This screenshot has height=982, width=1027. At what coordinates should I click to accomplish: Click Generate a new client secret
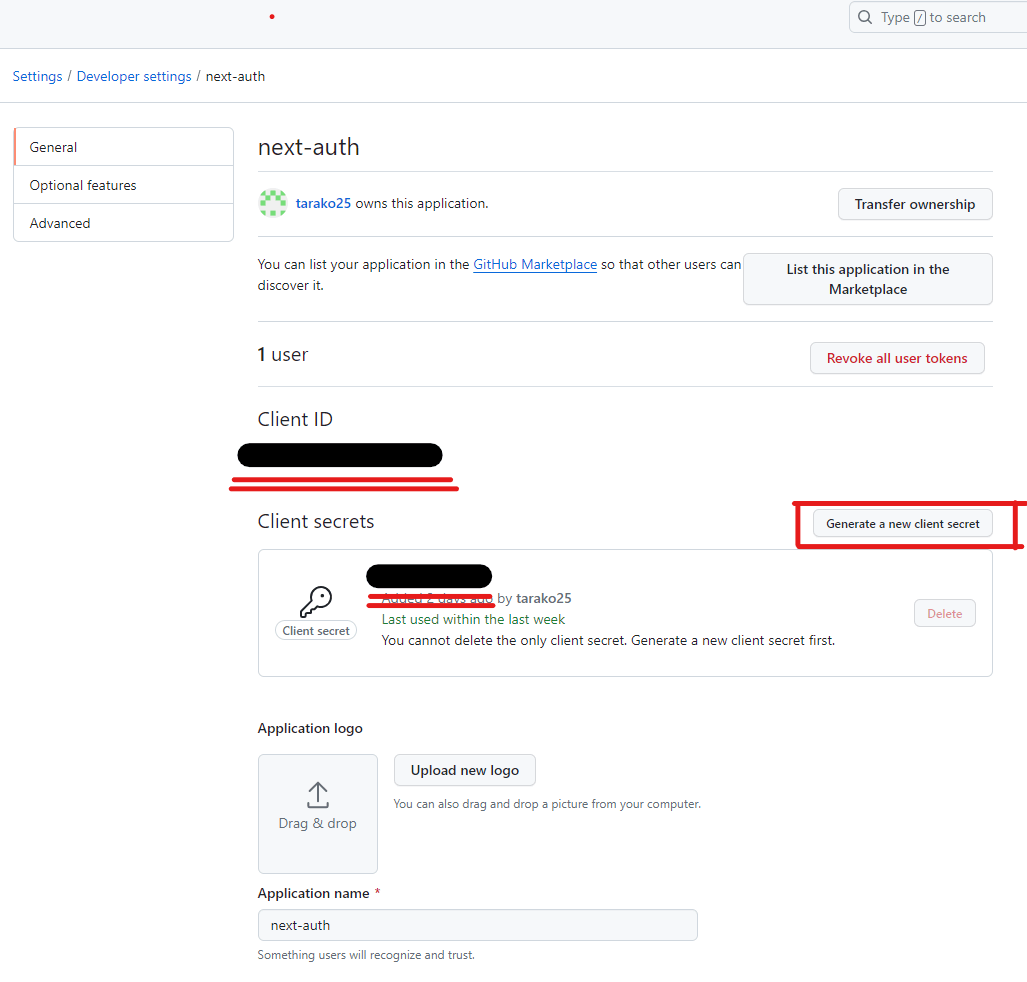tap(903, 523)
